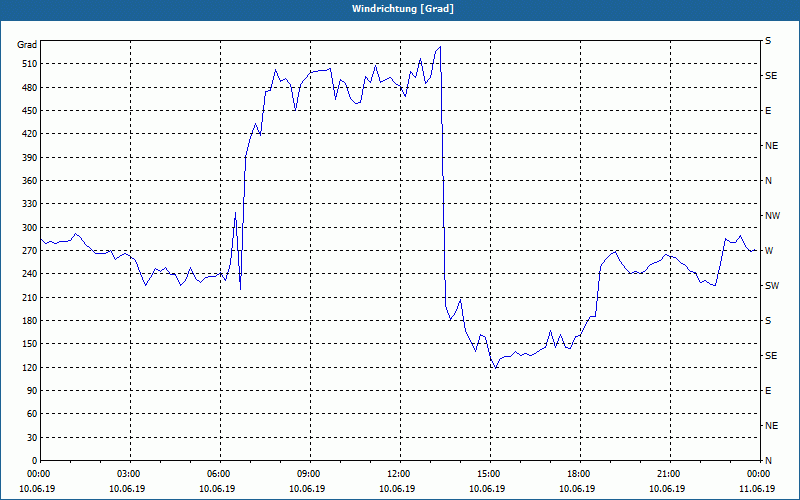Select the "0" left axis value
Screen dimensions: 800x500
(34, 461)
